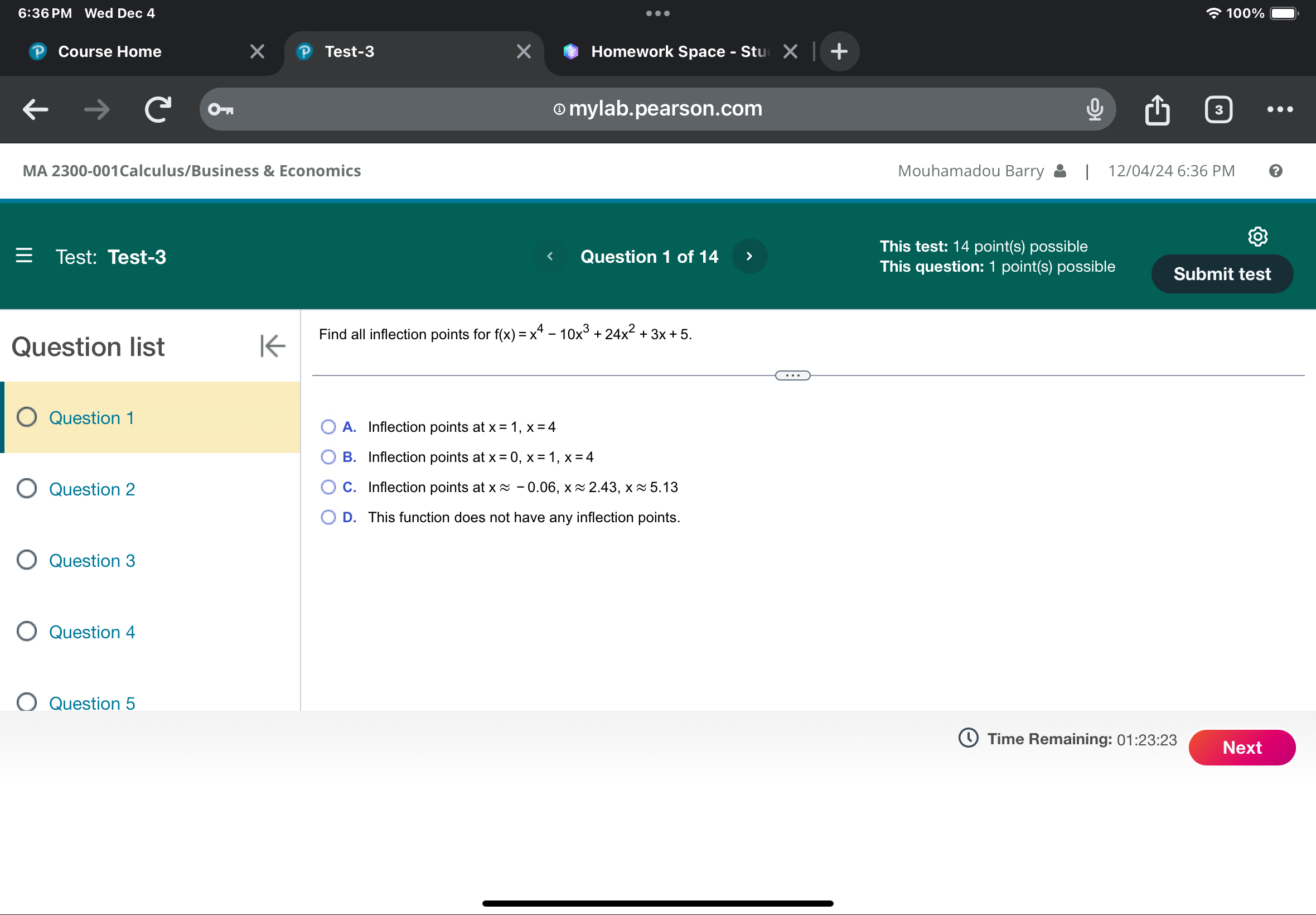
Task: Tap the microphone icon in the address bar
Action: click(1094, 109)
